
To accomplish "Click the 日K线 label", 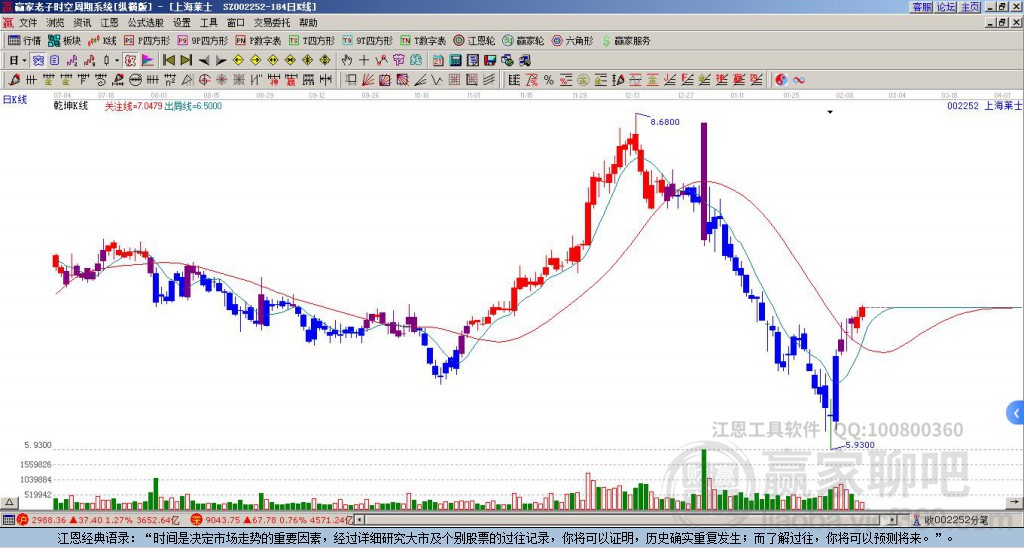I will click(x=15, y=100).
